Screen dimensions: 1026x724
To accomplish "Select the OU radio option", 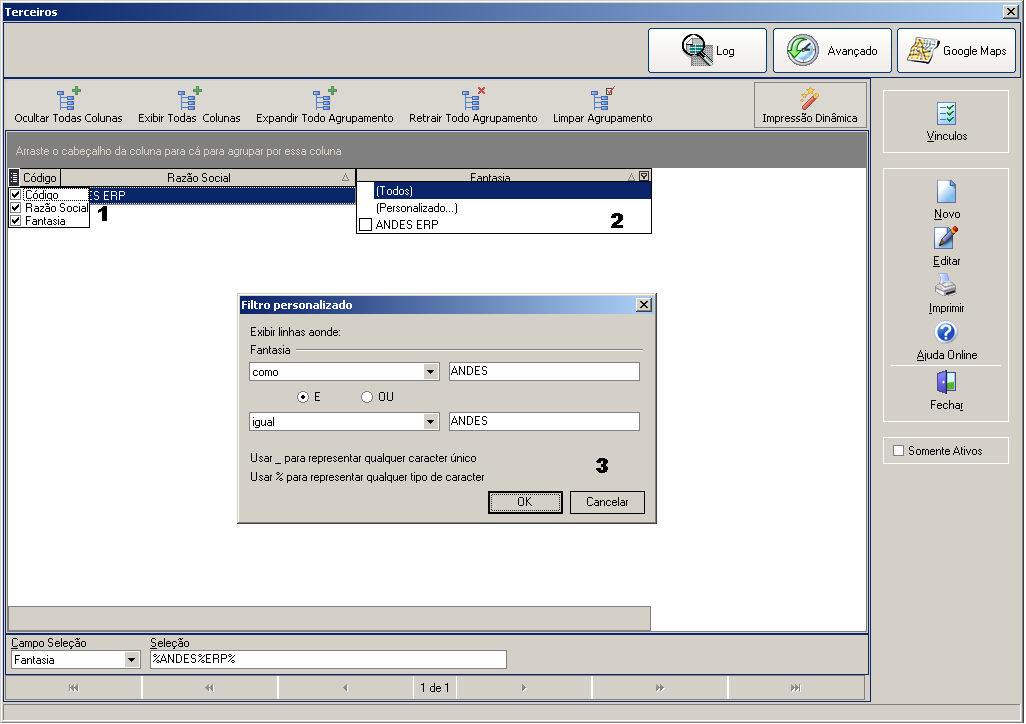I will pos(366,397).
